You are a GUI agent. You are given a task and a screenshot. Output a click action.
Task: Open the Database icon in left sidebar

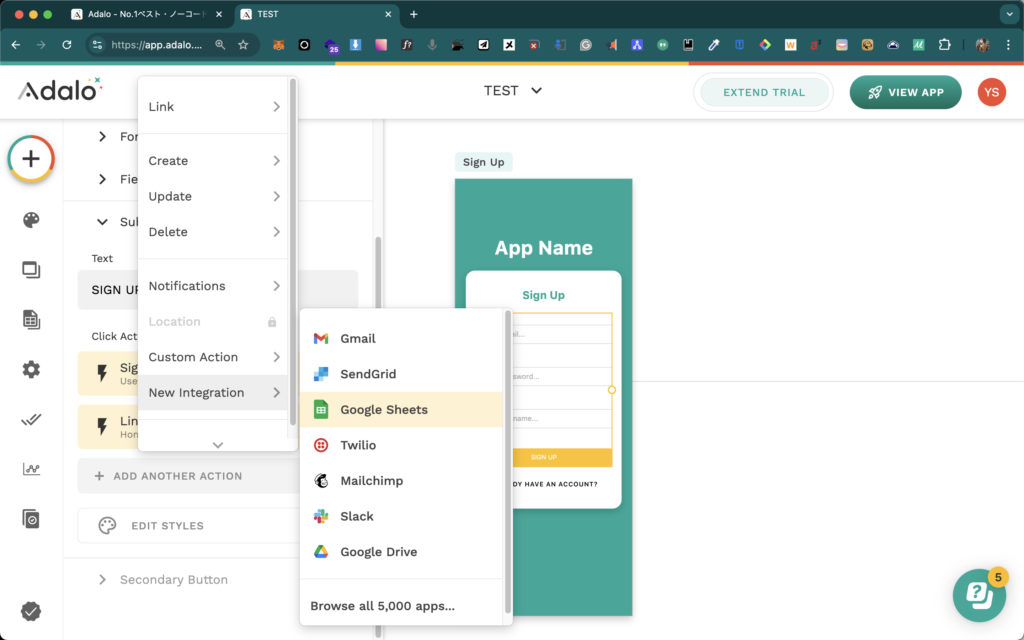pyautogui.click(x=31, y=319)
